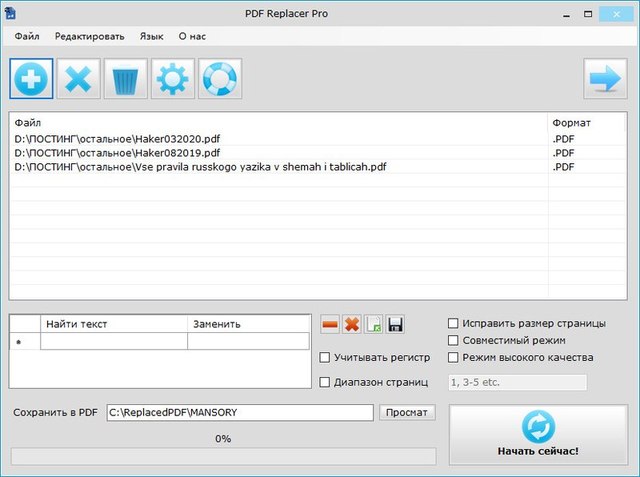Click the Формат column header
640x477 pixels.
coord(587,122)
